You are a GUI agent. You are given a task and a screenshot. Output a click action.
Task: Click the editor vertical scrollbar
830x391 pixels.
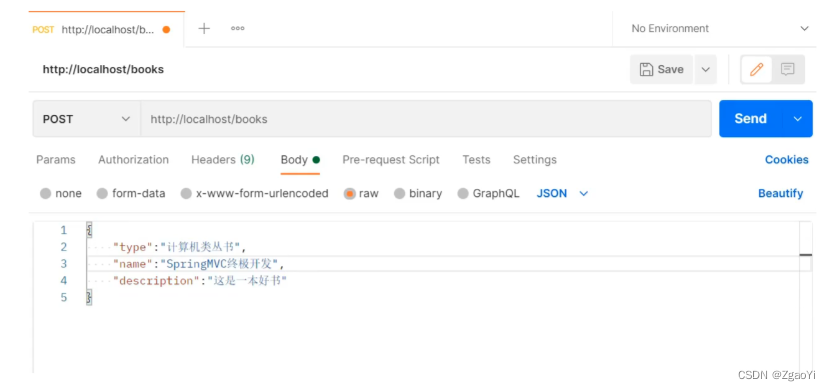pos(805,296)
